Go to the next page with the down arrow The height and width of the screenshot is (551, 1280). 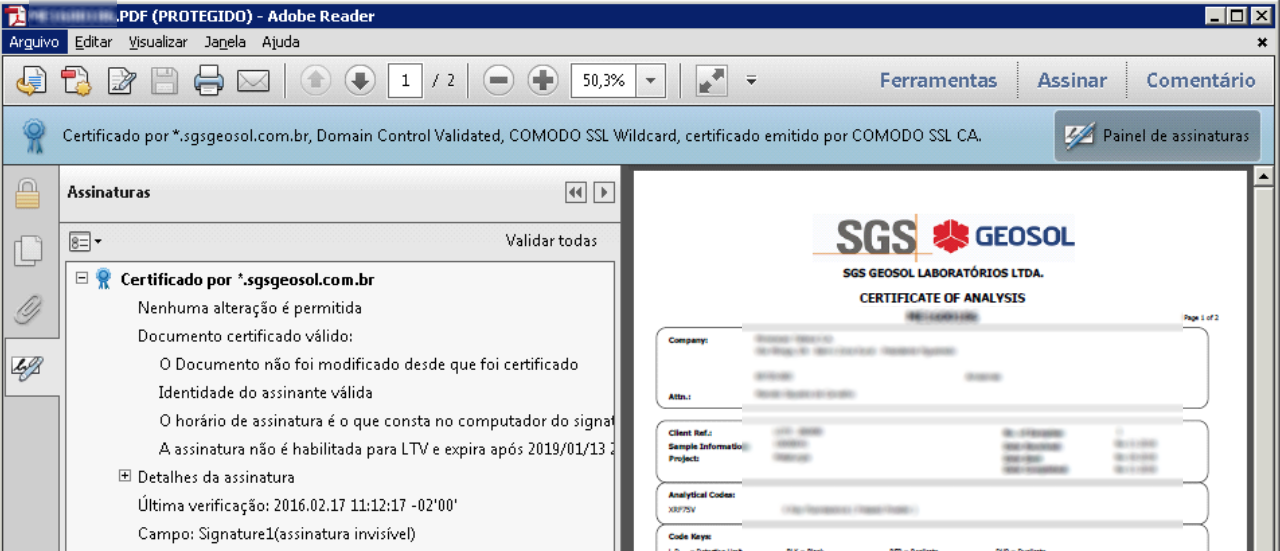tap(359, 81)
